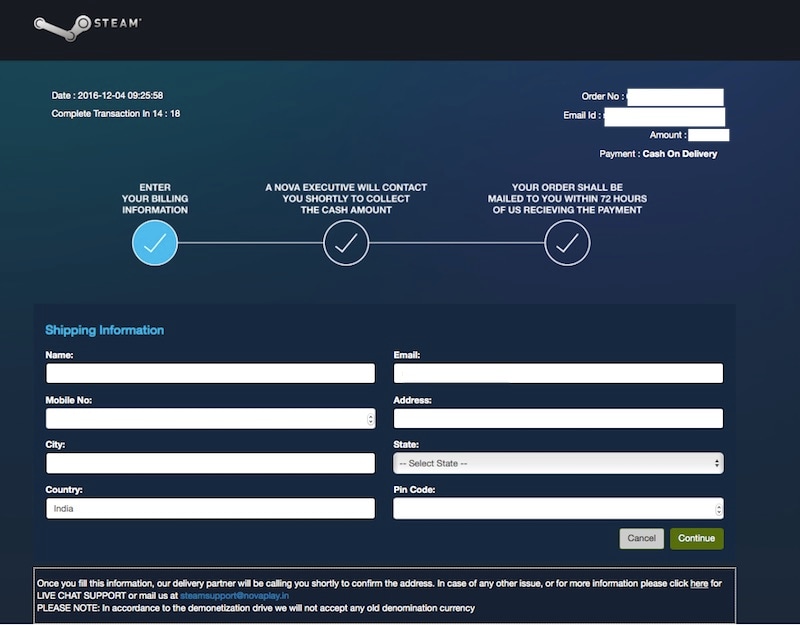Viewport: 800px width, 625px height.
Task: Select the order mailed step circle
Action: [567, 243]
